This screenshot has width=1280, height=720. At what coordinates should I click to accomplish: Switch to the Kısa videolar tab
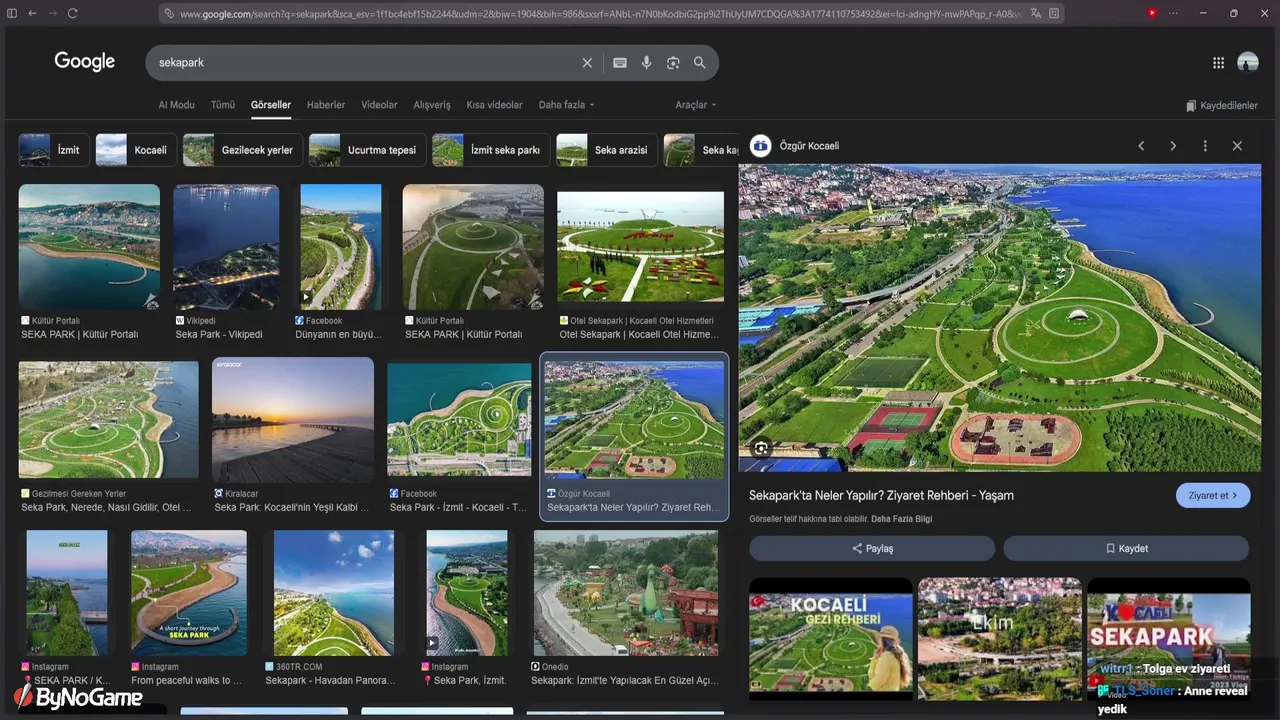[494, 105]
